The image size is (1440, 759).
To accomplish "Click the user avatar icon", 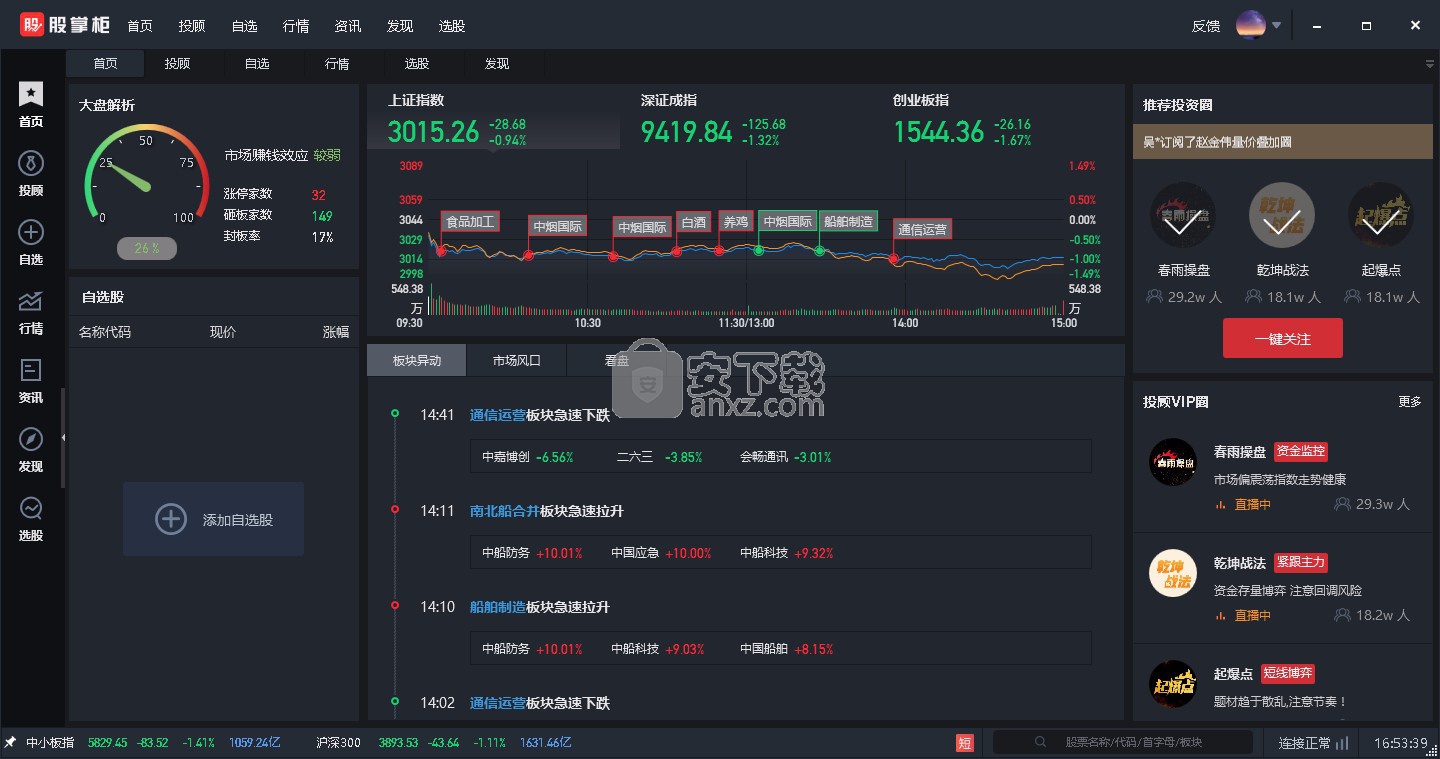I will coord(1251,25).
